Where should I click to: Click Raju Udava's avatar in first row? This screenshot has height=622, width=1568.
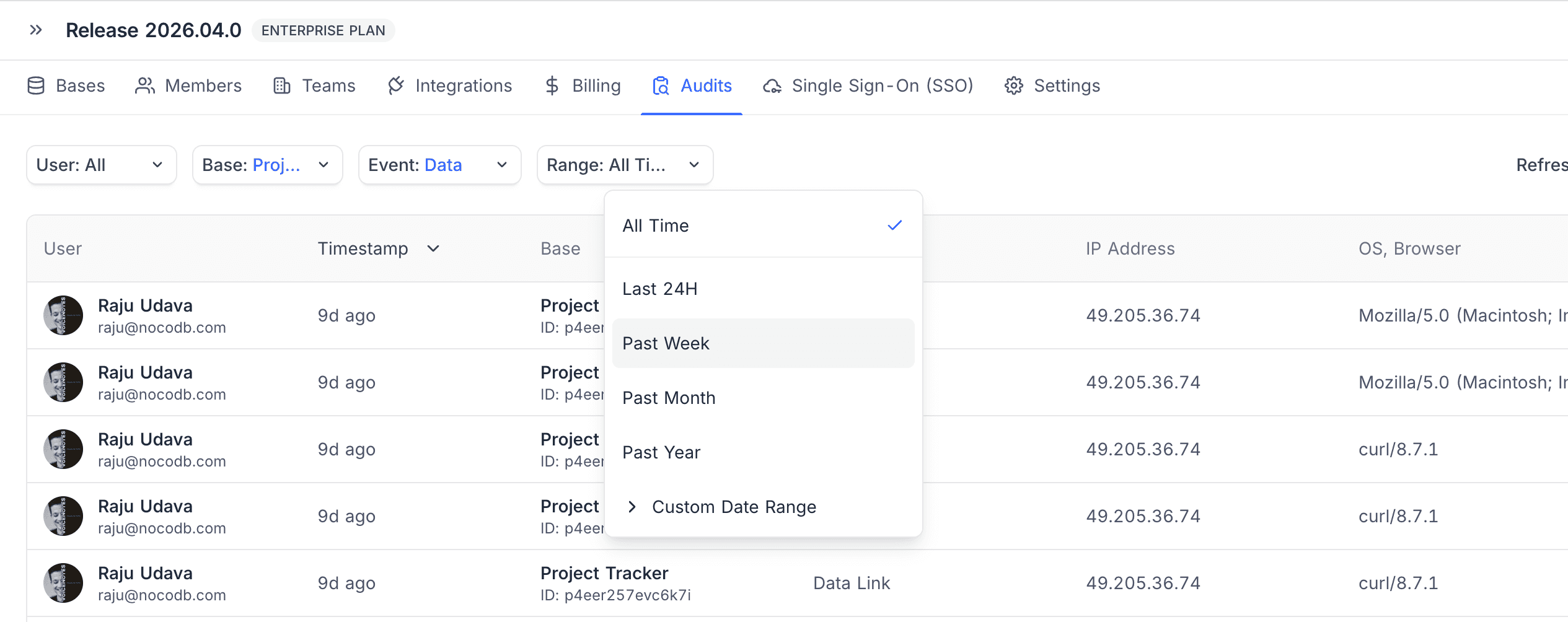click(x=63, y=315)
